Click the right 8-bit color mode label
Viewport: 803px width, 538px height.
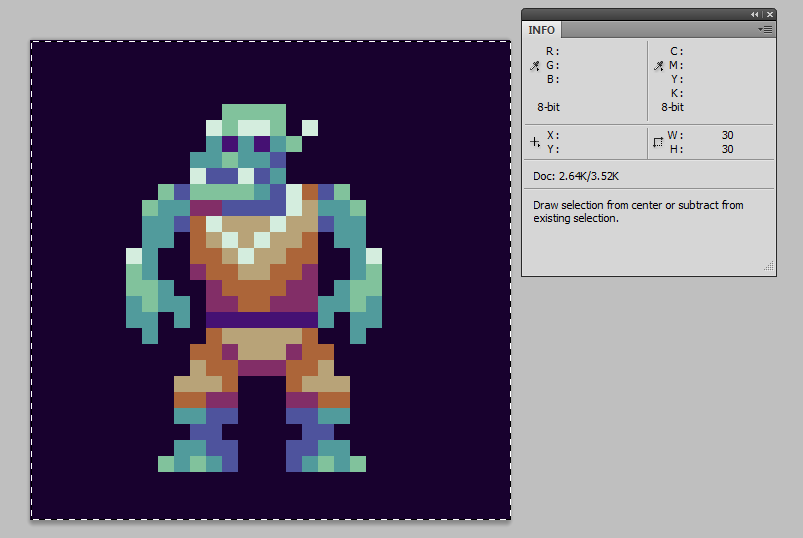tap(672, 107)
